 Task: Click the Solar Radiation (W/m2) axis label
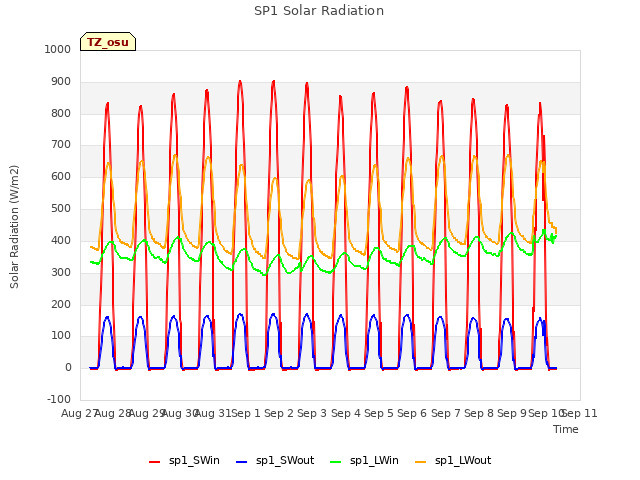point(14,227)
